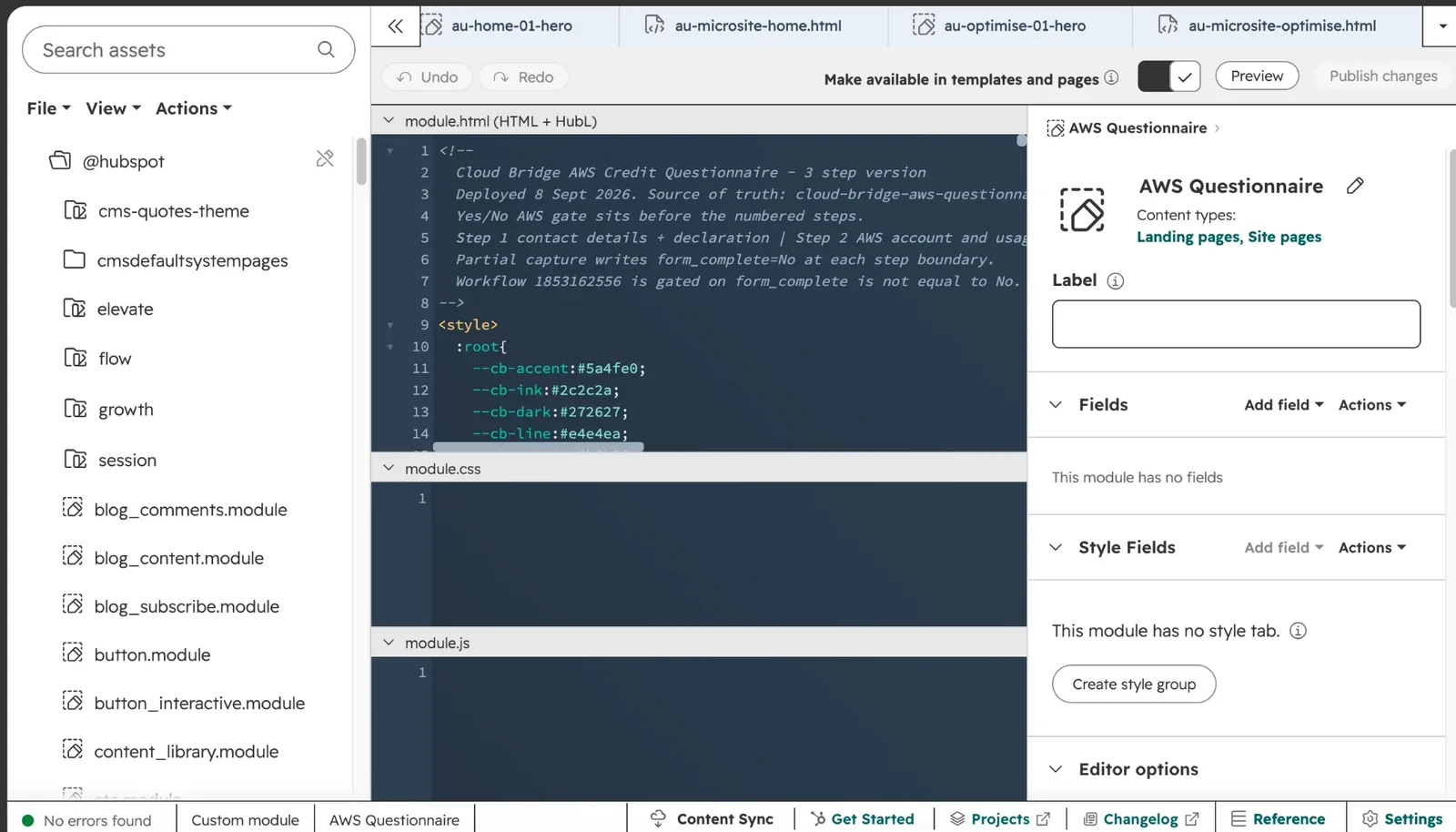Toggle 'Make available in templates and pages' switch
The image size is (1456, 832).
coord(1169,77)
